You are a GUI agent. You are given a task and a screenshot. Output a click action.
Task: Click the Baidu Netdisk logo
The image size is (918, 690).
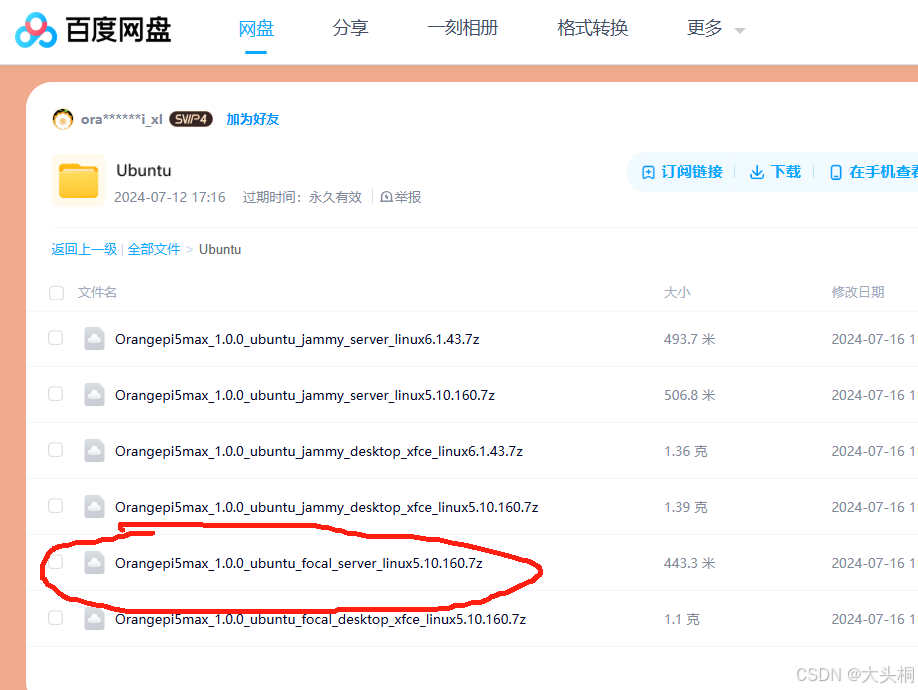point(93,29)
